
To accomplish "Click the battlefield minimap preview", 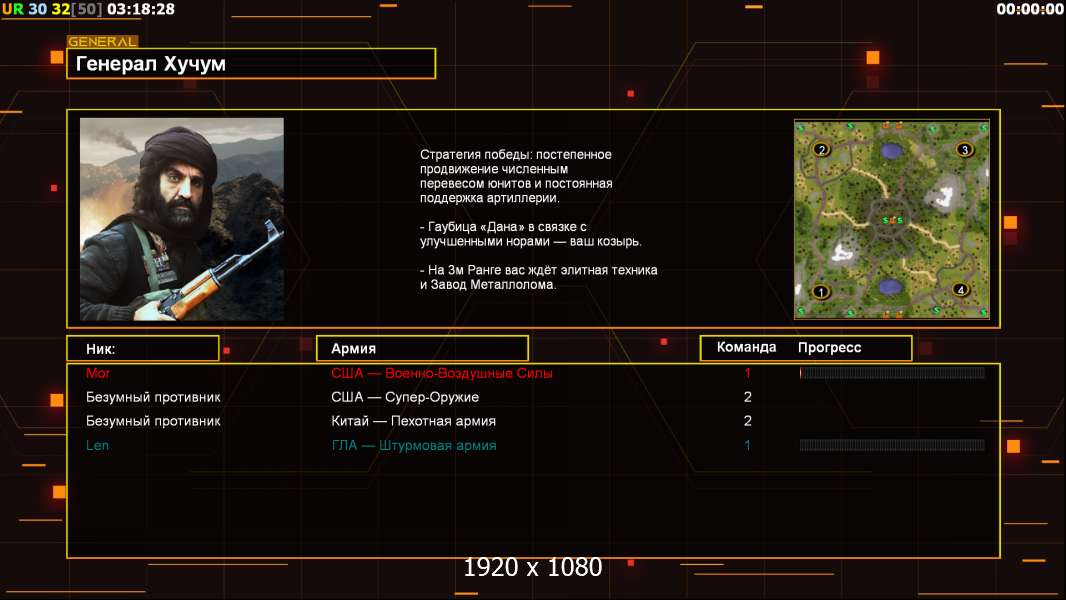I will click(x=892, y=219).
